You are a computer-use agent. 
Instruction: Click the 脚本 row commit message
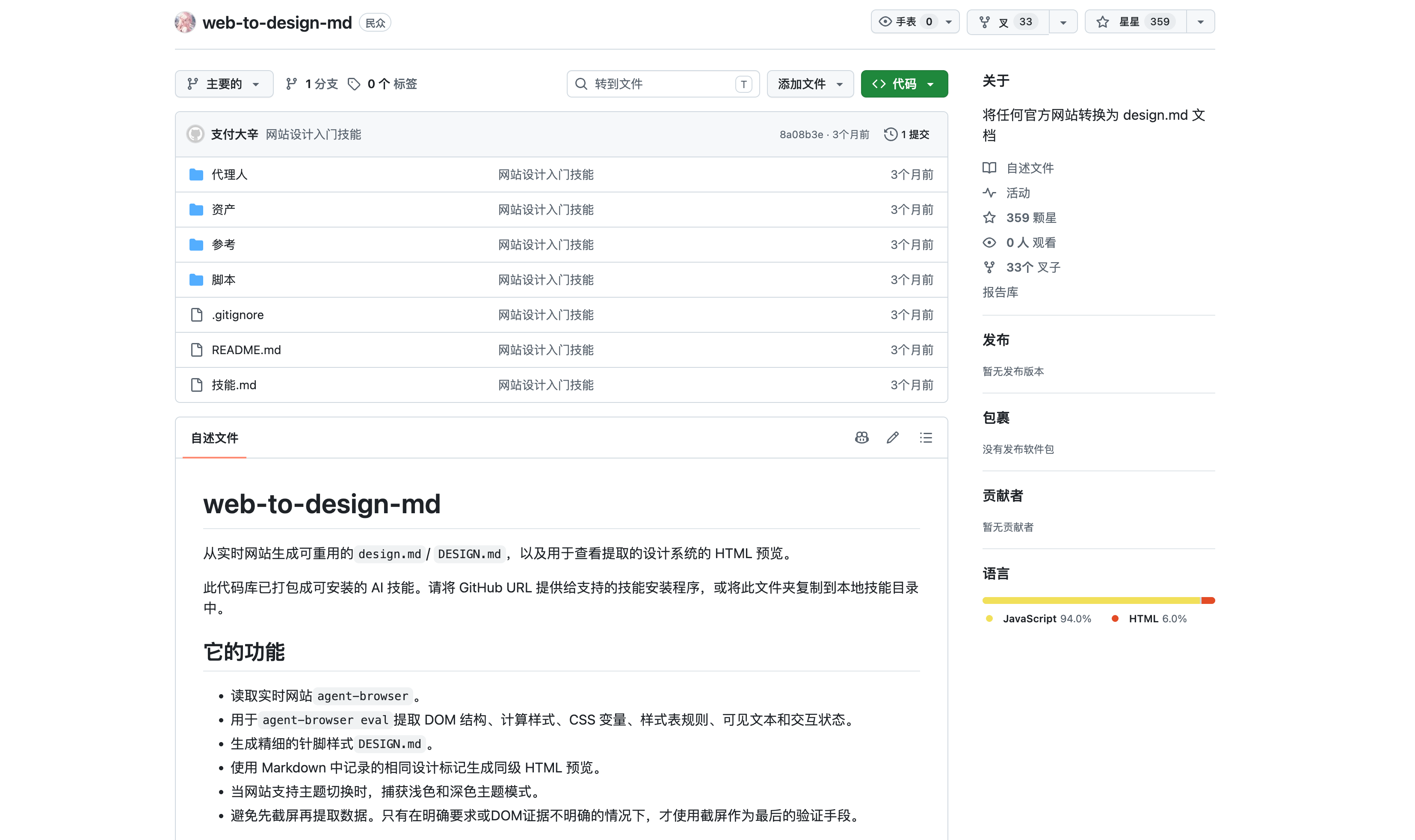coord(546,280)
